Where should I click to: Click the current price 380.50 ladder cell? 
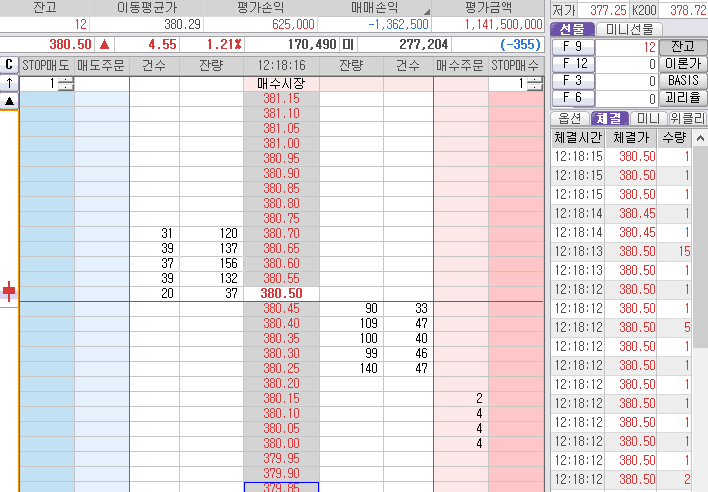pos(281,293)
